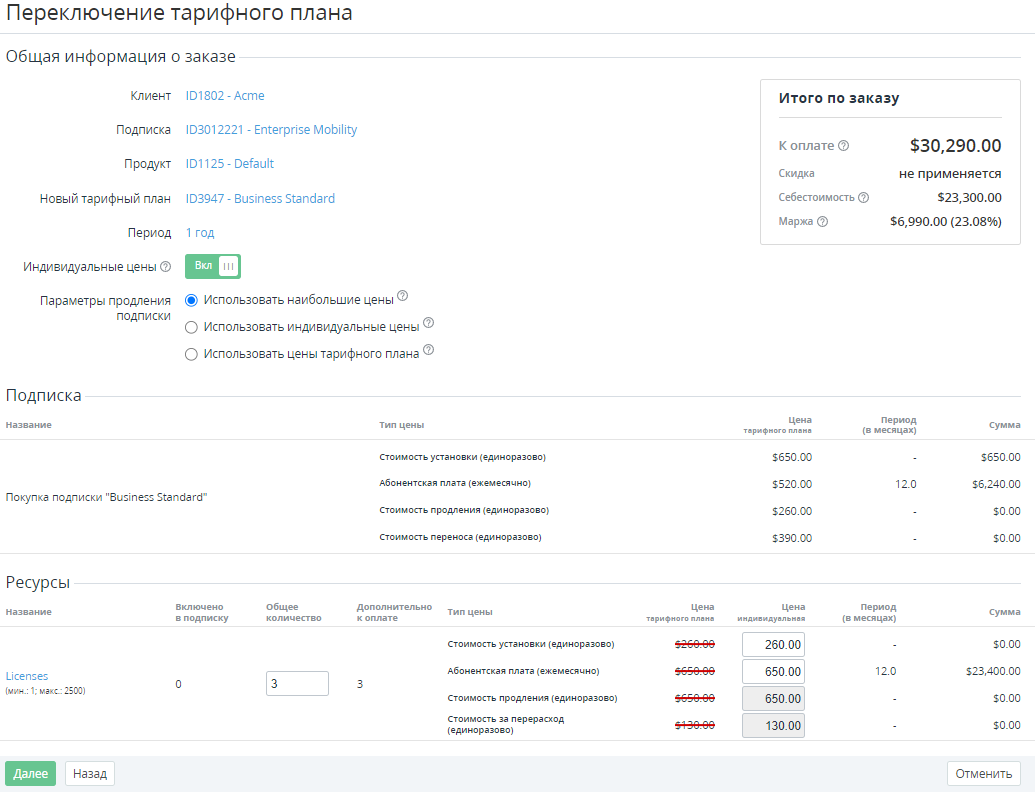Click Licenses Стоимость за перерасход label

[506, 724]
